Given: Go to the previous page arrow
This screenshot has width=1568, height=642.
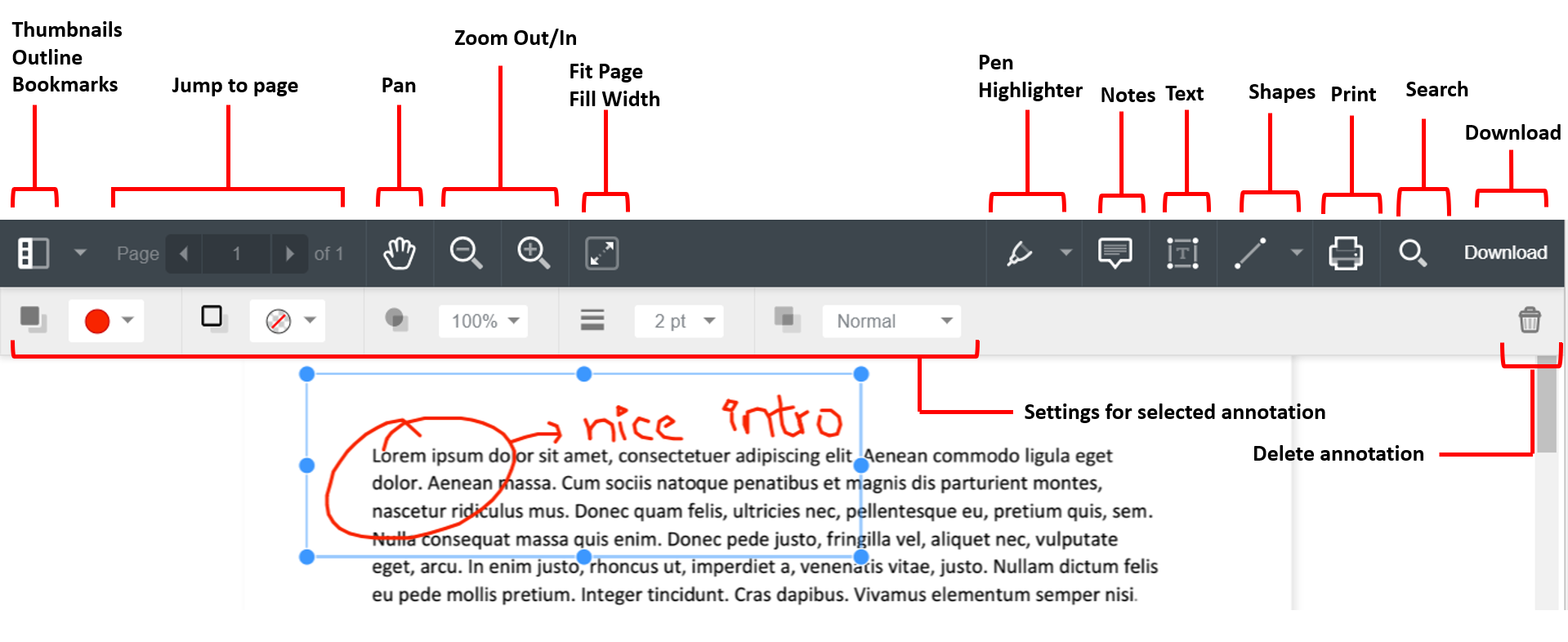Looking at the screenshot, I should pyautogui.click(x=185, y=253).
